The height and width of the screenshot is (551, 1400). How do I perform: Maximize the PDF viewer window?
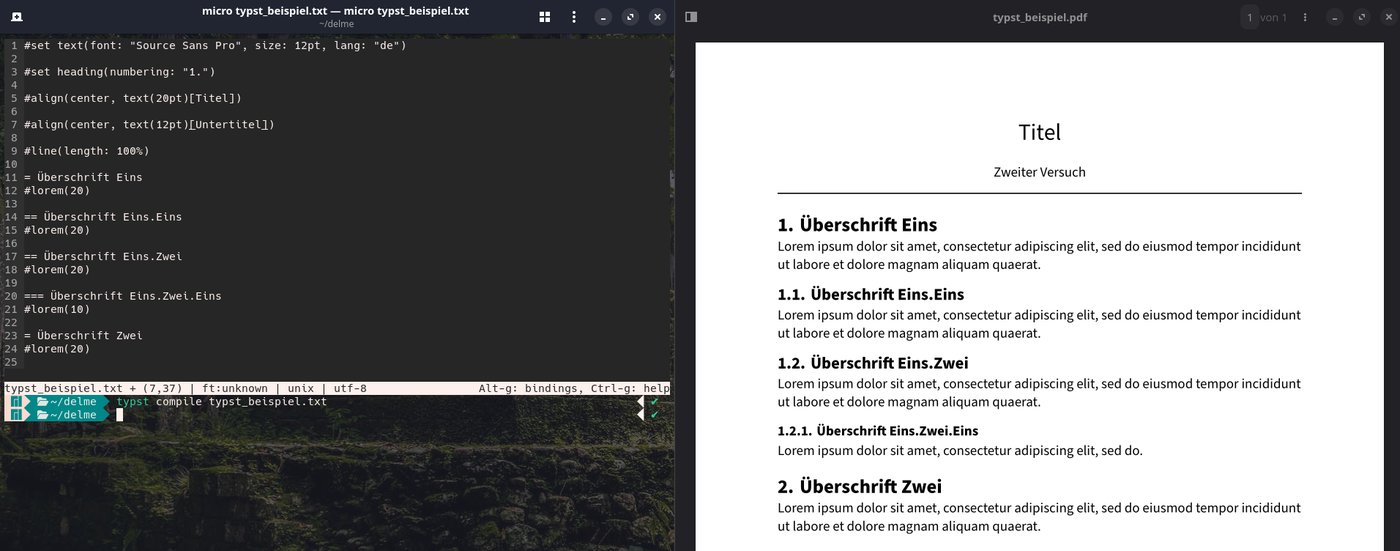click(x=1361, y=17)
